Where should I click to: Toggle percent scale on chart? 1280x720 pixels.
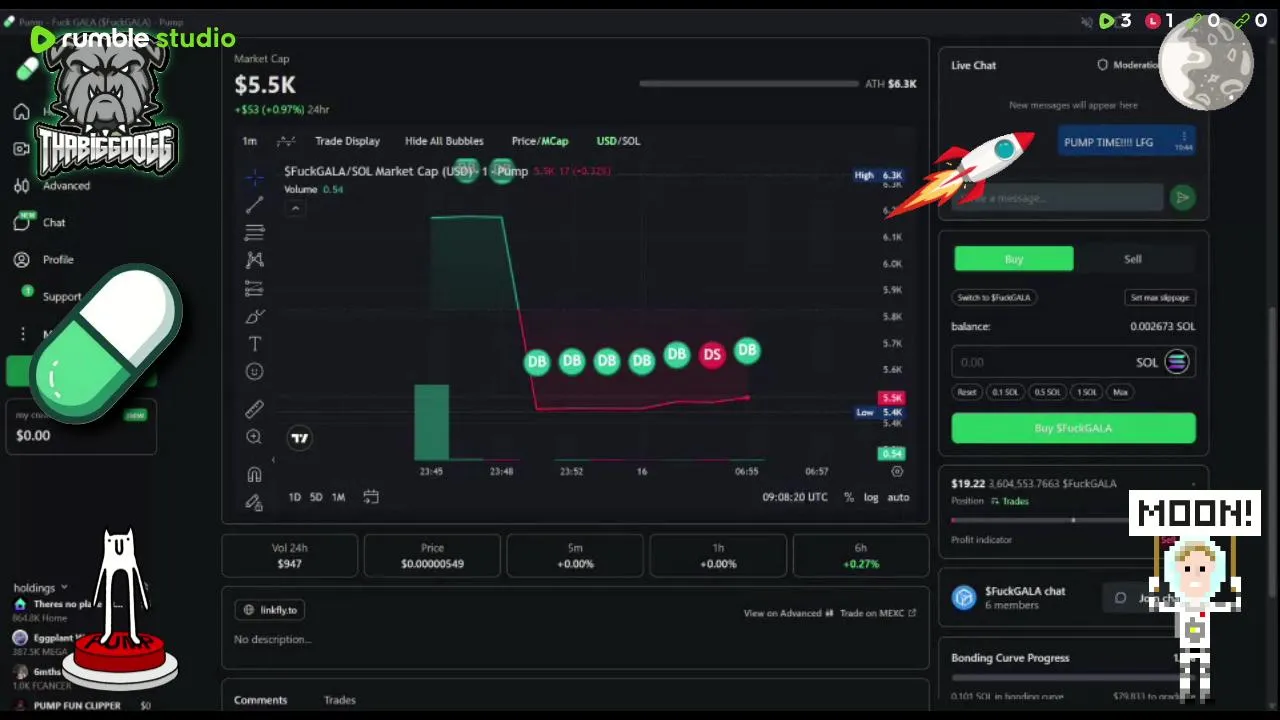[x=849, y=497]
